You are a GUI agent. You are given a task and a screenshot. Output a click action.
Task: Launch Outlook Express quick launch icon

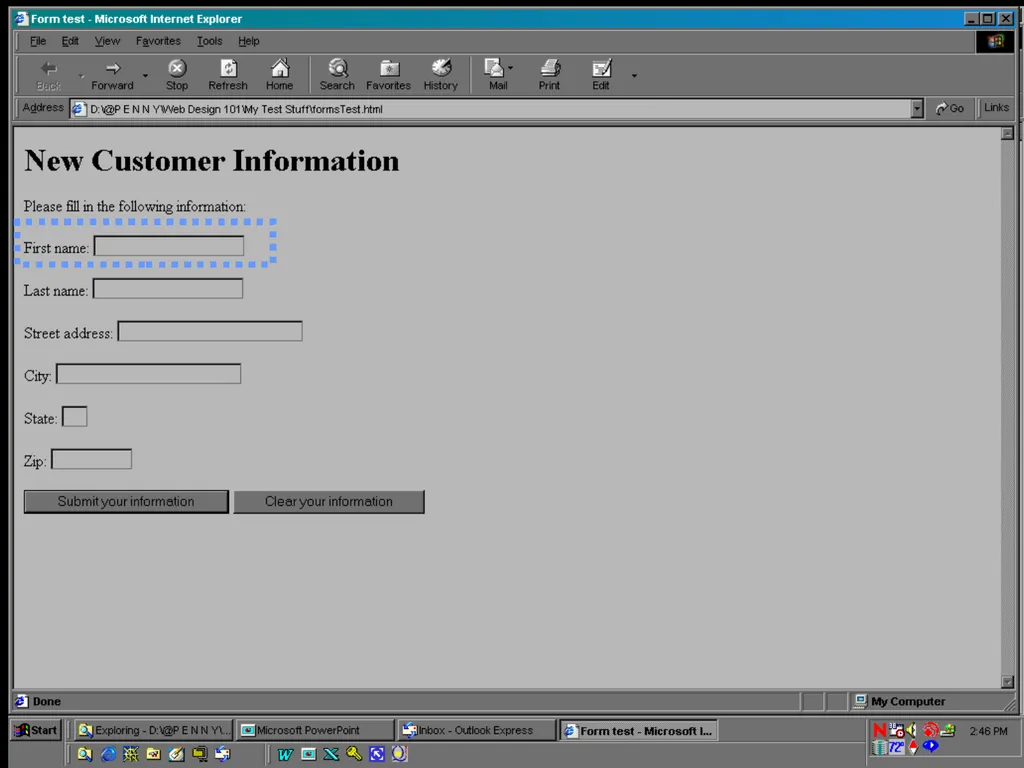pyautogui.click(x=223, y=754)
